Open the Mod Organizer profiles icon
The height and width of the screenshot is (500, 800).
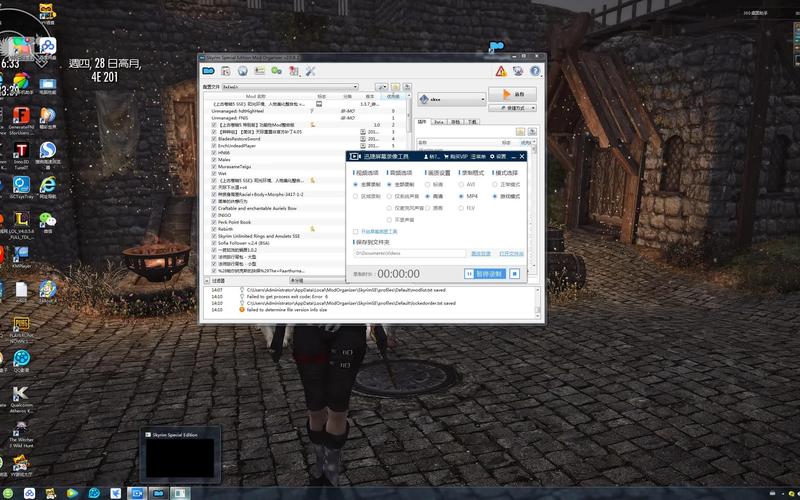pos(260,71)
